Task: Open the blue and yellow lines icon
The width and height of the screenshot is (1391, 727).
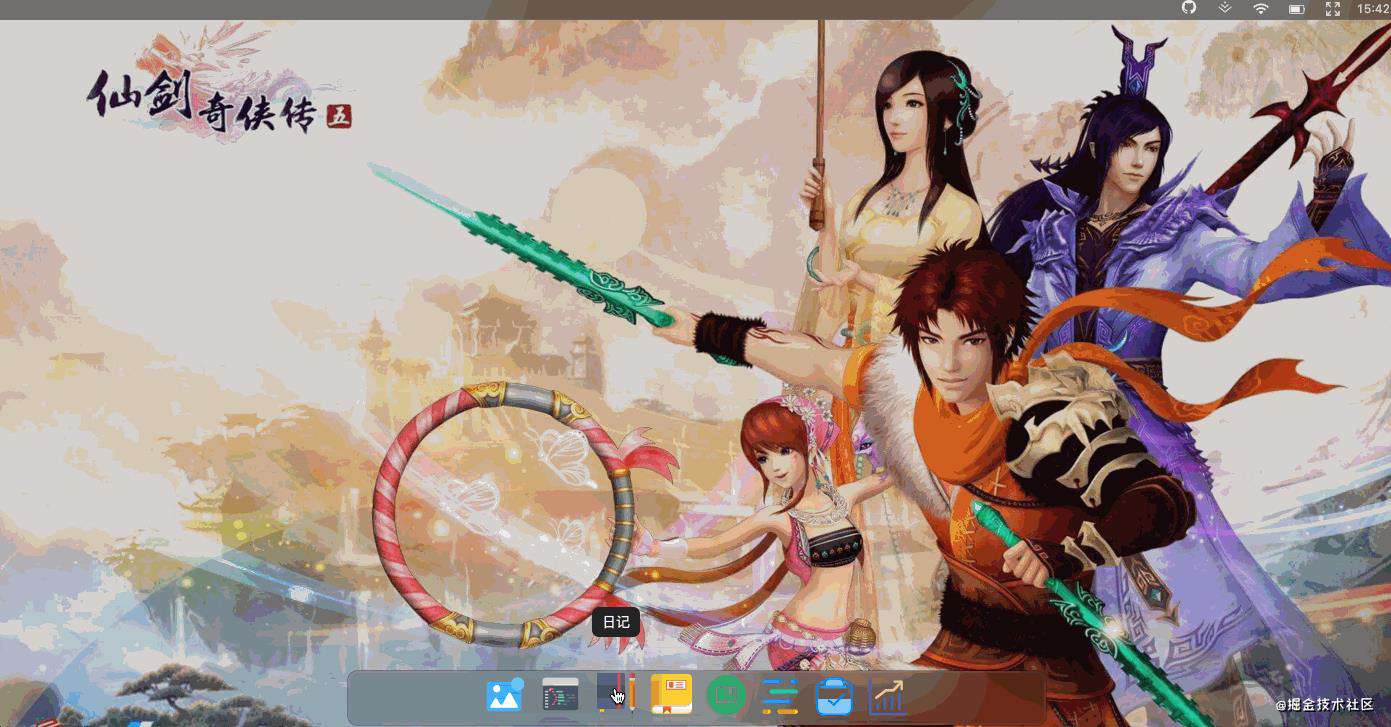Action: click(x=780, y=695)
